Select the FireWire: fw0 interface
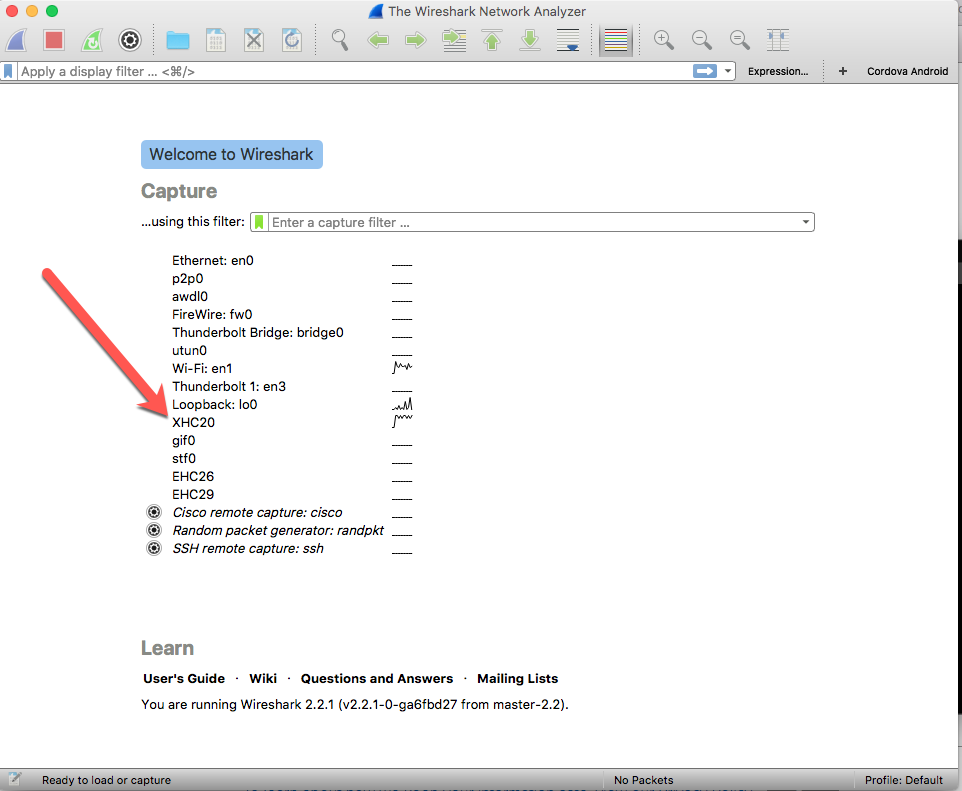 pyautogui.click(x=212, y=315)
